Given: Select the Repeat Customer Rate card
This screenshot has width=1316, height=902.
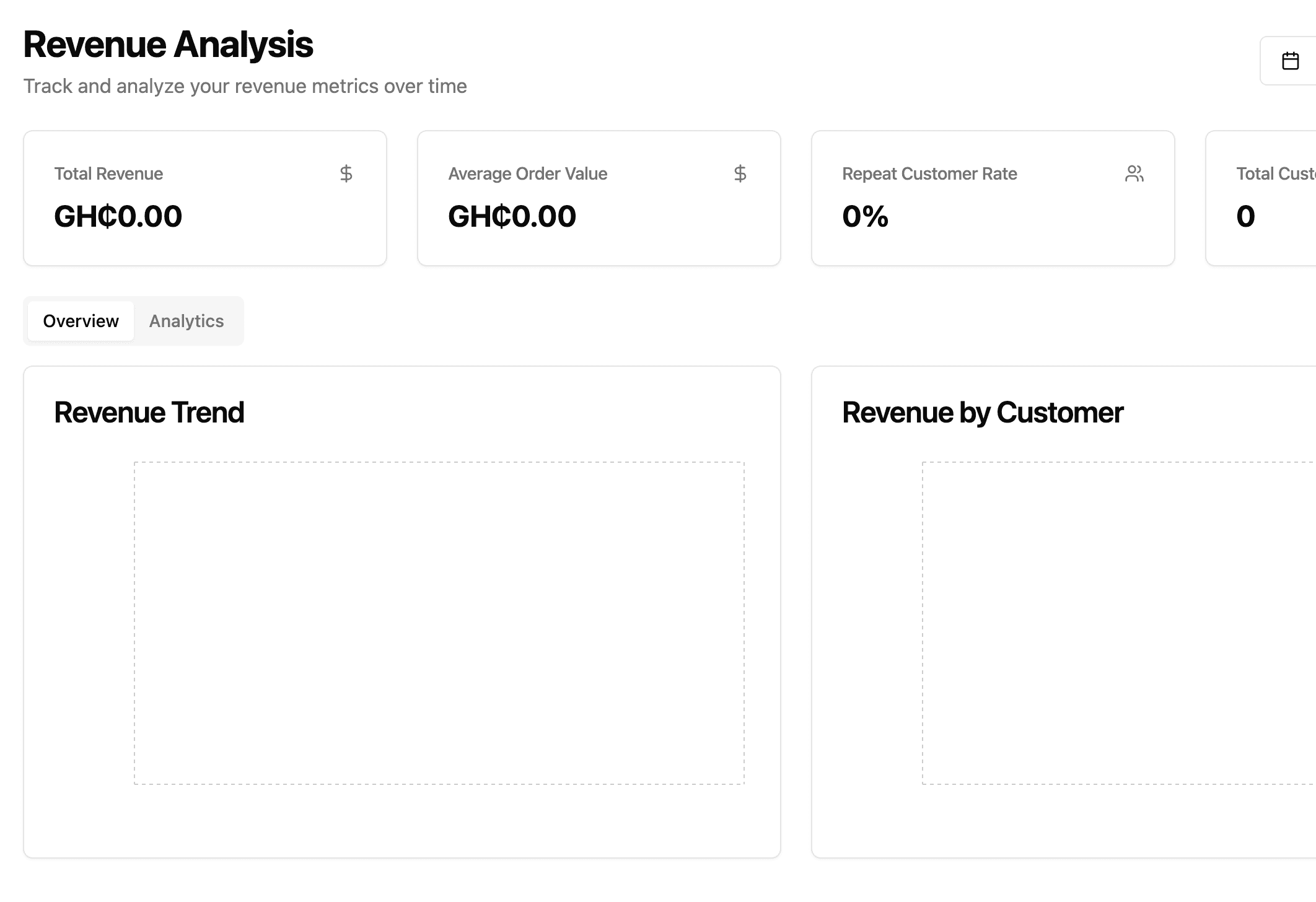Looking at the screenshot, I should (993, 198).
